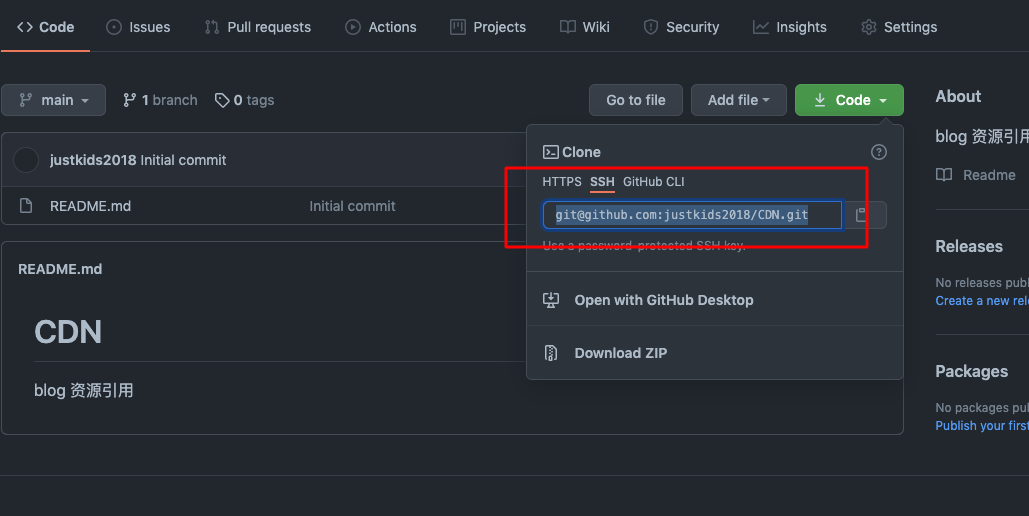Screen dimensions: 1029x516
Task: Open justkids2018 user profile link
Action: [x=93, y=160]
